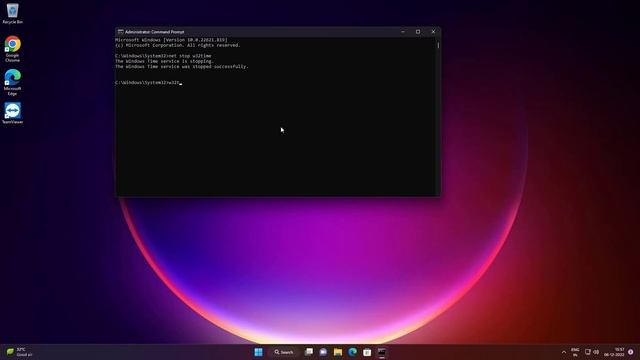Select the TeamViewer desktop shortcut

pyautogui.click(x=13, y=113)
